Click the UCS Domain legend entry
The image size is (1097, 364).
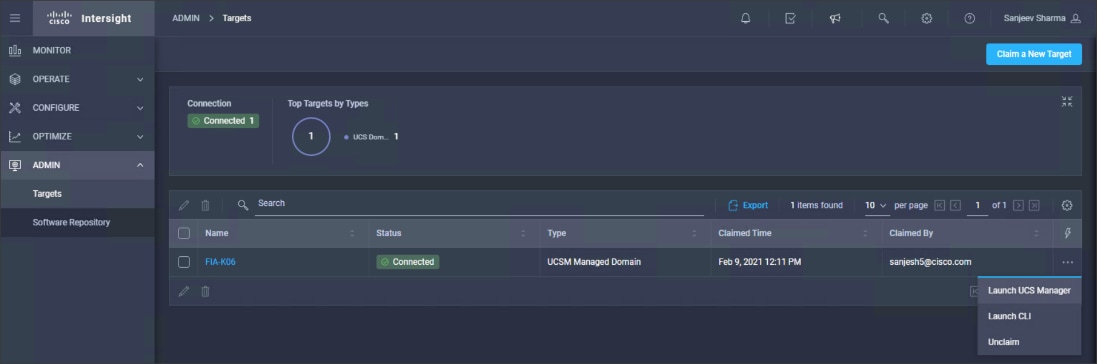coord(371,136)
